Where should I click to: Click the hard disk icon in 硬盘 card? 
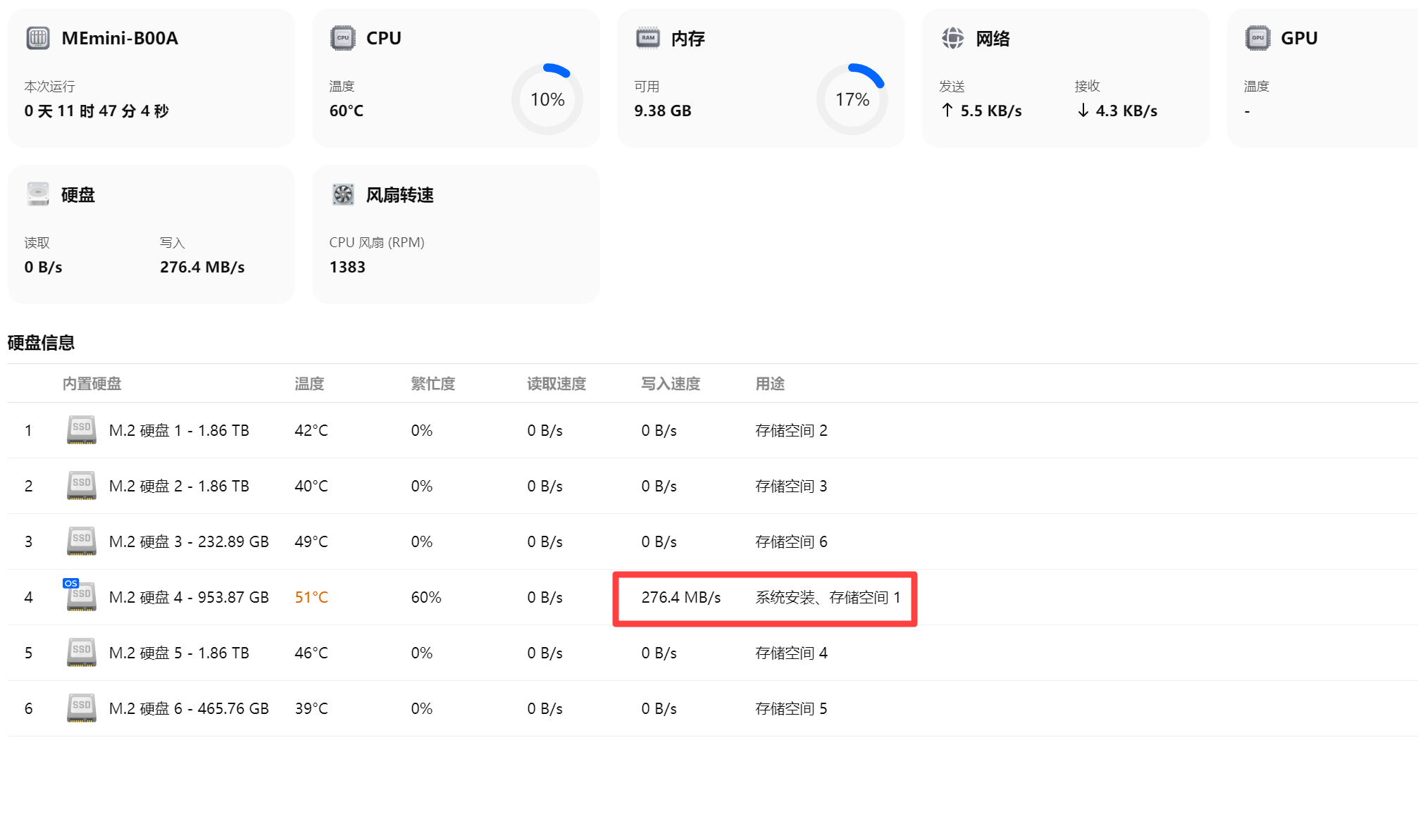pos(38,194)
